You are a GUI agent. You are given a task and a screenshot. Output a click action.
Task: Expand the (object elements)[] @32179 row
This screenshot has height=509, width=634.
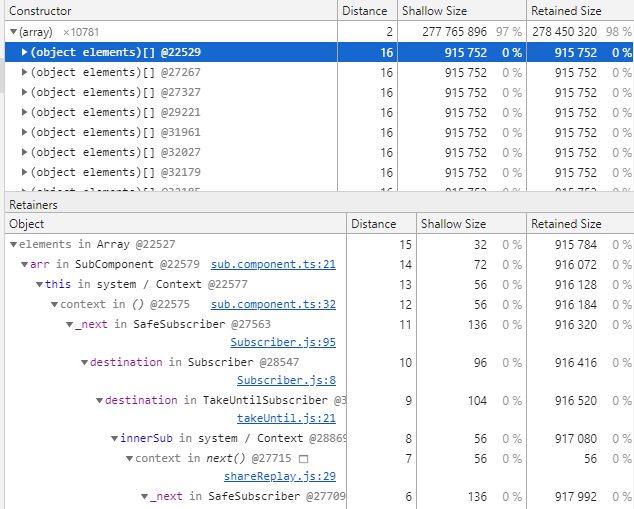tap(24, 172)
